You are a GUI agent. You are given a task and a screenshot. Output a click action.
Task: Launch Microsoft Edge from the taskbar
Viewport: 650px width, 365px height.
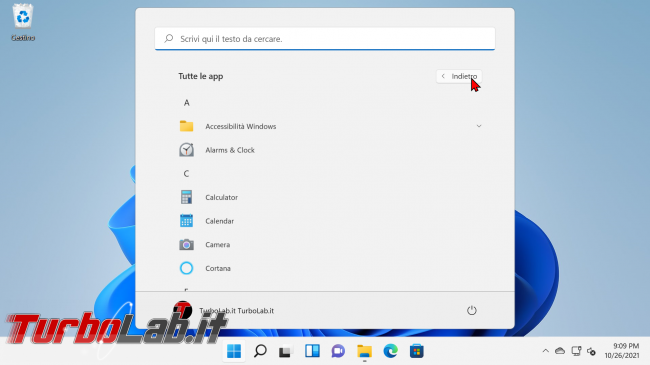click(x=390, y=351)
